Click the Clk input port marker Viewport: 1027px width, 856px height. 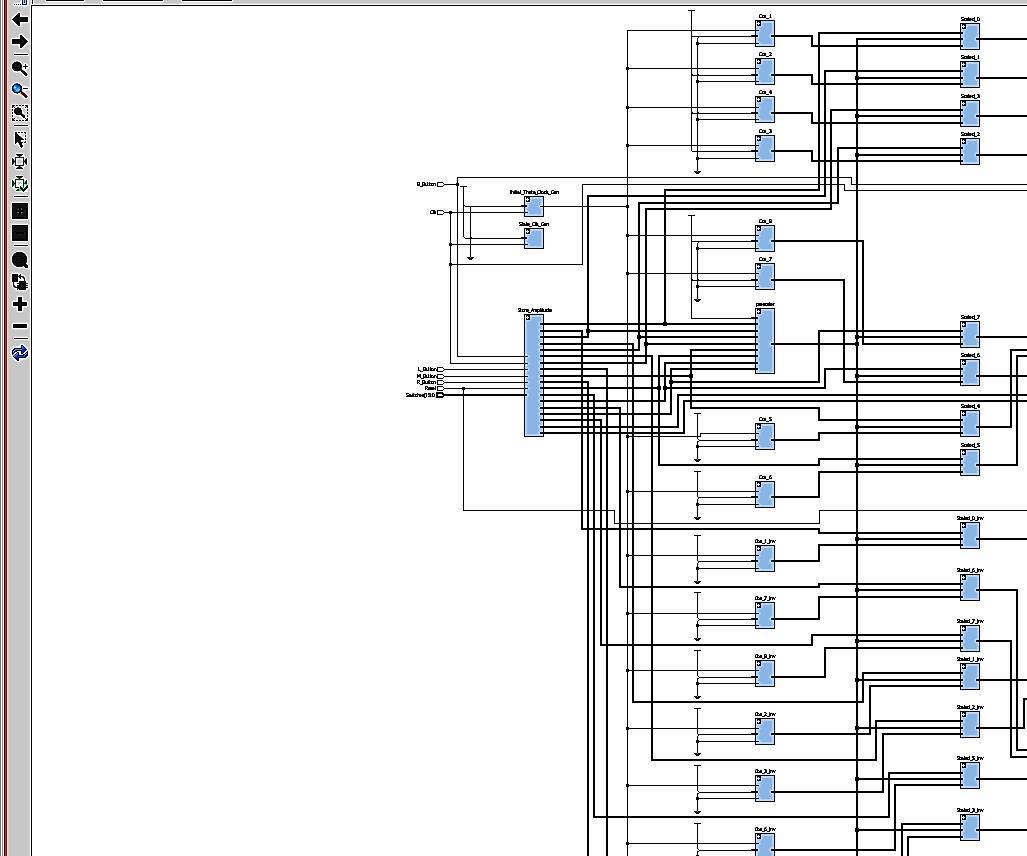(440, 212)
